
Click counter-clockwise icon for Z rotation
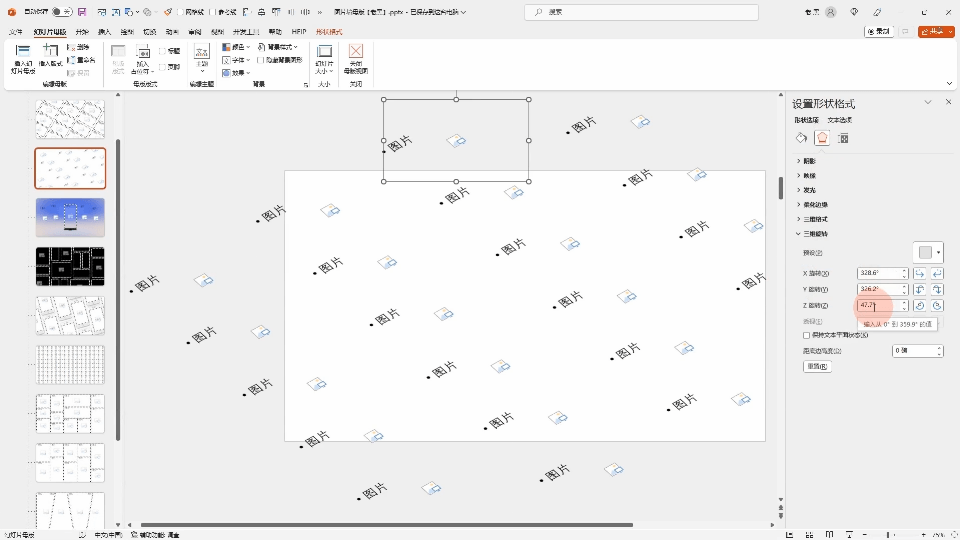coord(937,306)
